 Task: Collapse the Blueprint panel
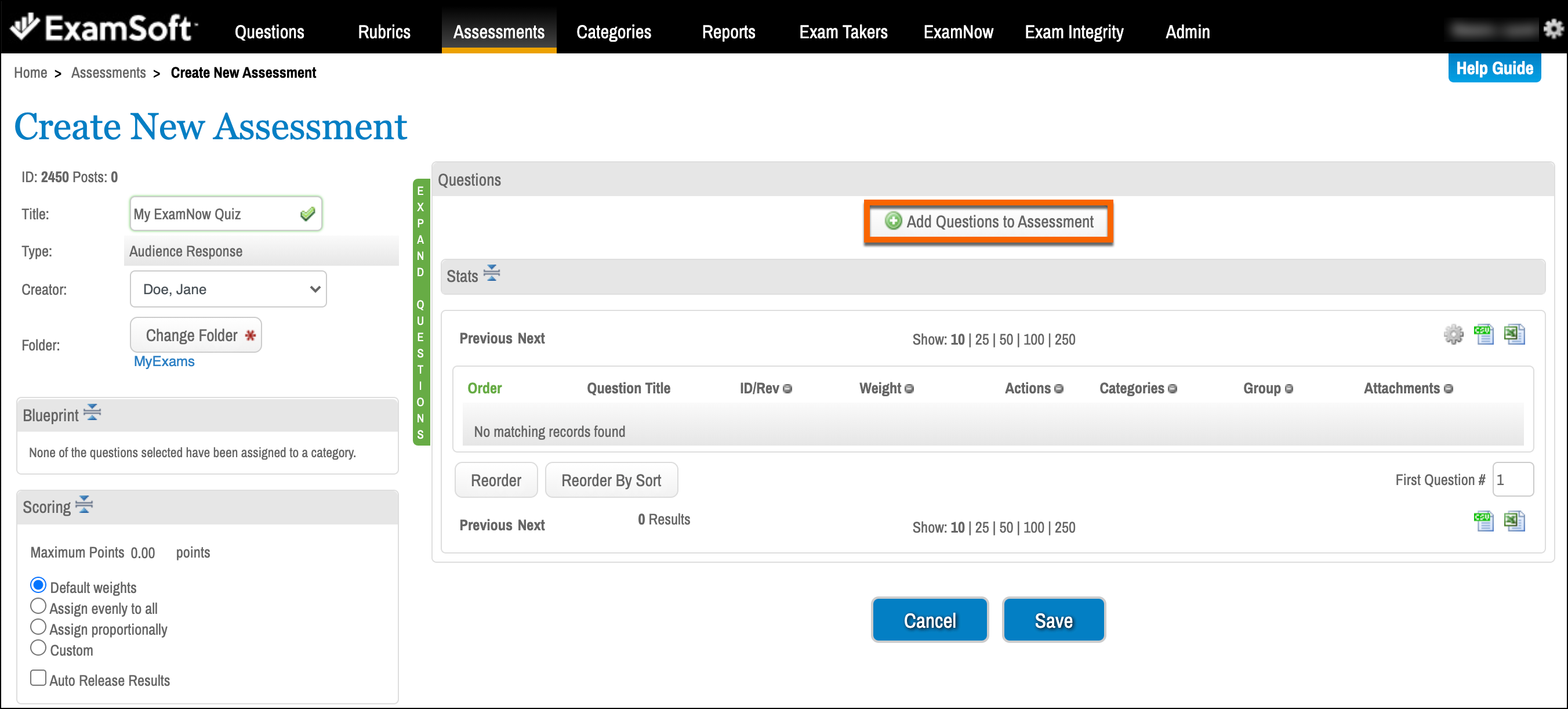[92, 413]
